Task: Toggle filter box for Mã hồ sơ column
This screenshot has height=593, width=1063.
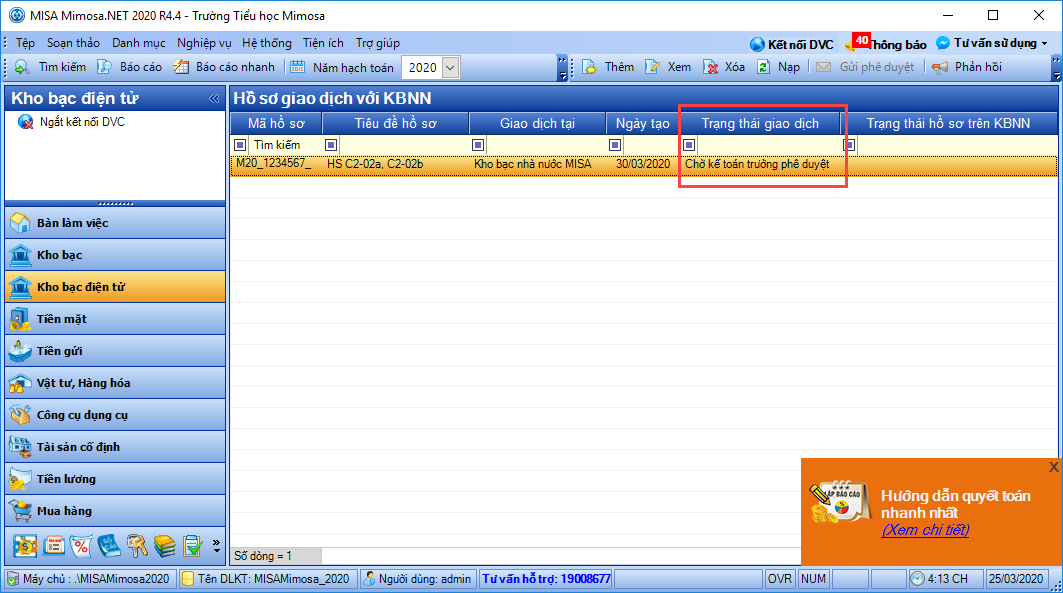Action: pyautogui.click(x=240, y=145)
